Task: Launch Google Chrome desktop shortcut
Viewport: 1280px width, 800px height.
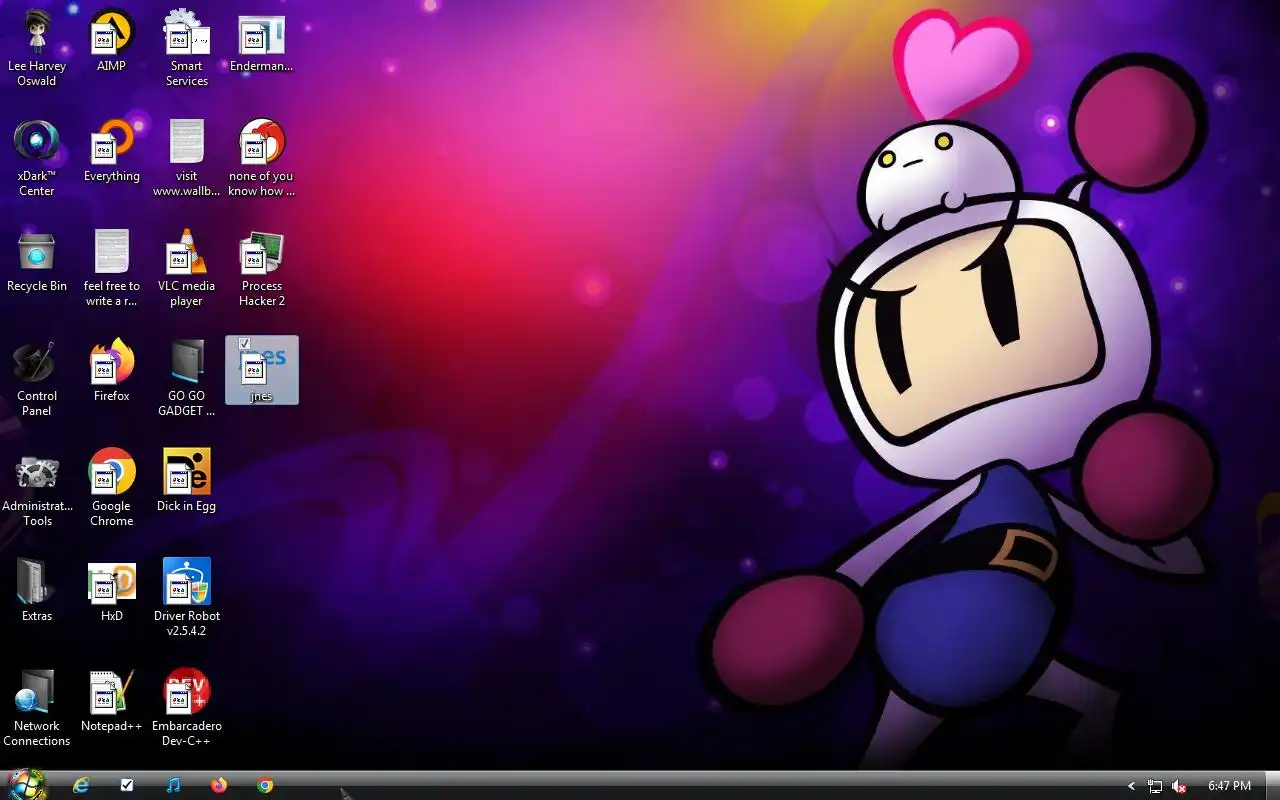Action: [111, 487]
